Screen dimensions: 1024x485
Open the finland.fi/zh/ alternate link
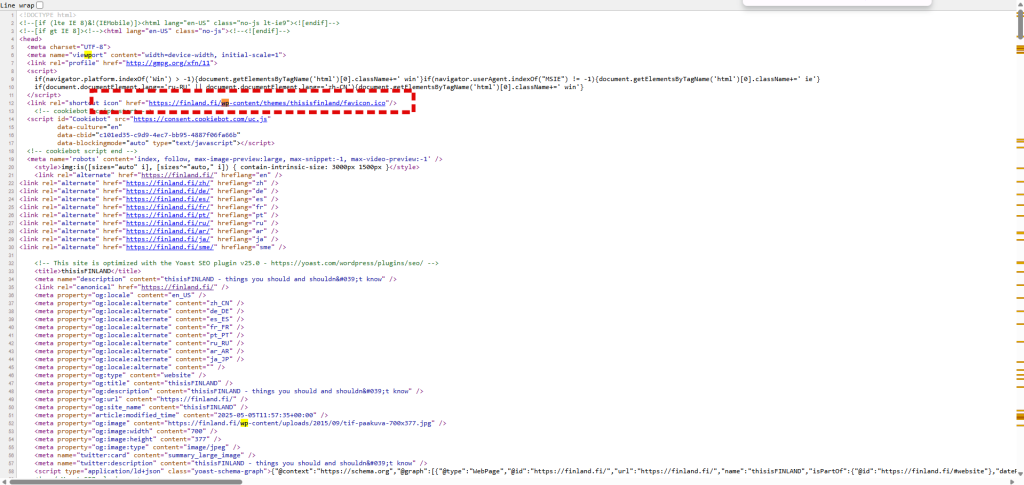168,183
